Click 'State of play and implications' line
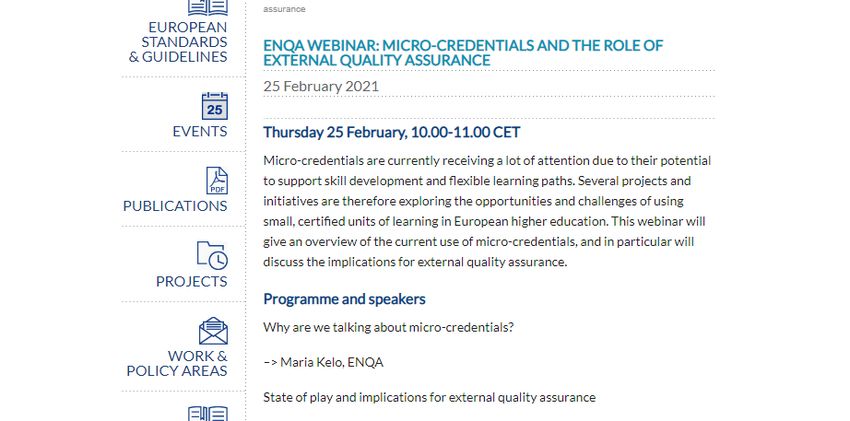This screenshot has height=421, width=850. [429, 398]
